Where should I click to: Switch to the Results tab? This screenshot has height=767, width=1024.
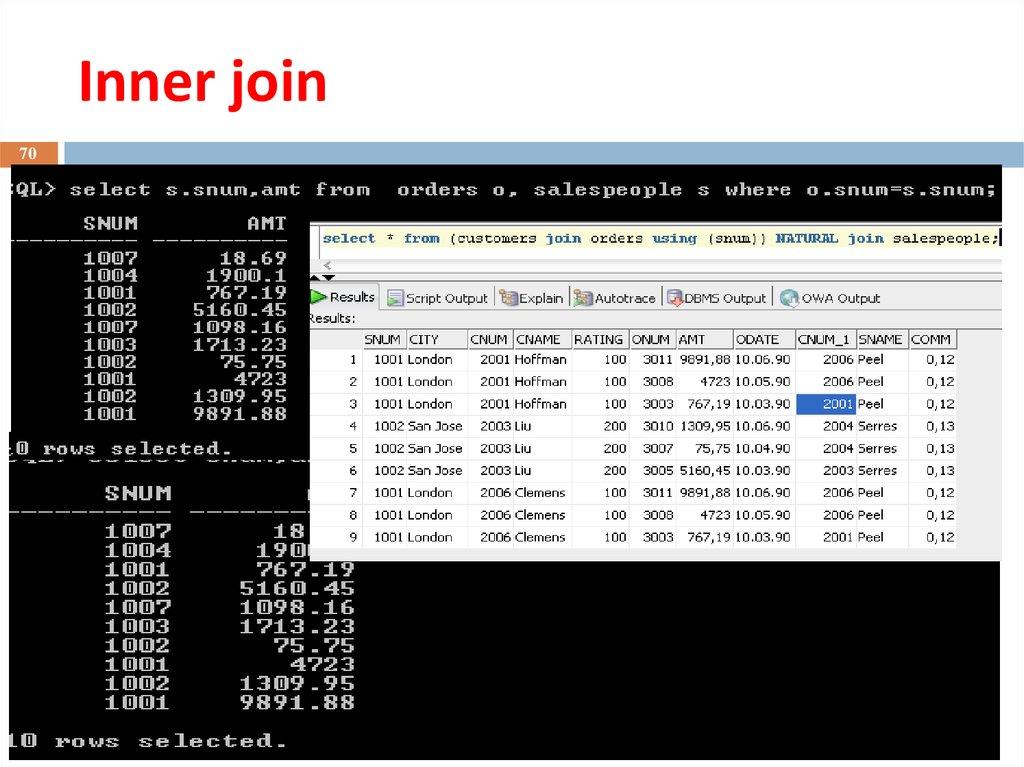click(x=350, y=297)
